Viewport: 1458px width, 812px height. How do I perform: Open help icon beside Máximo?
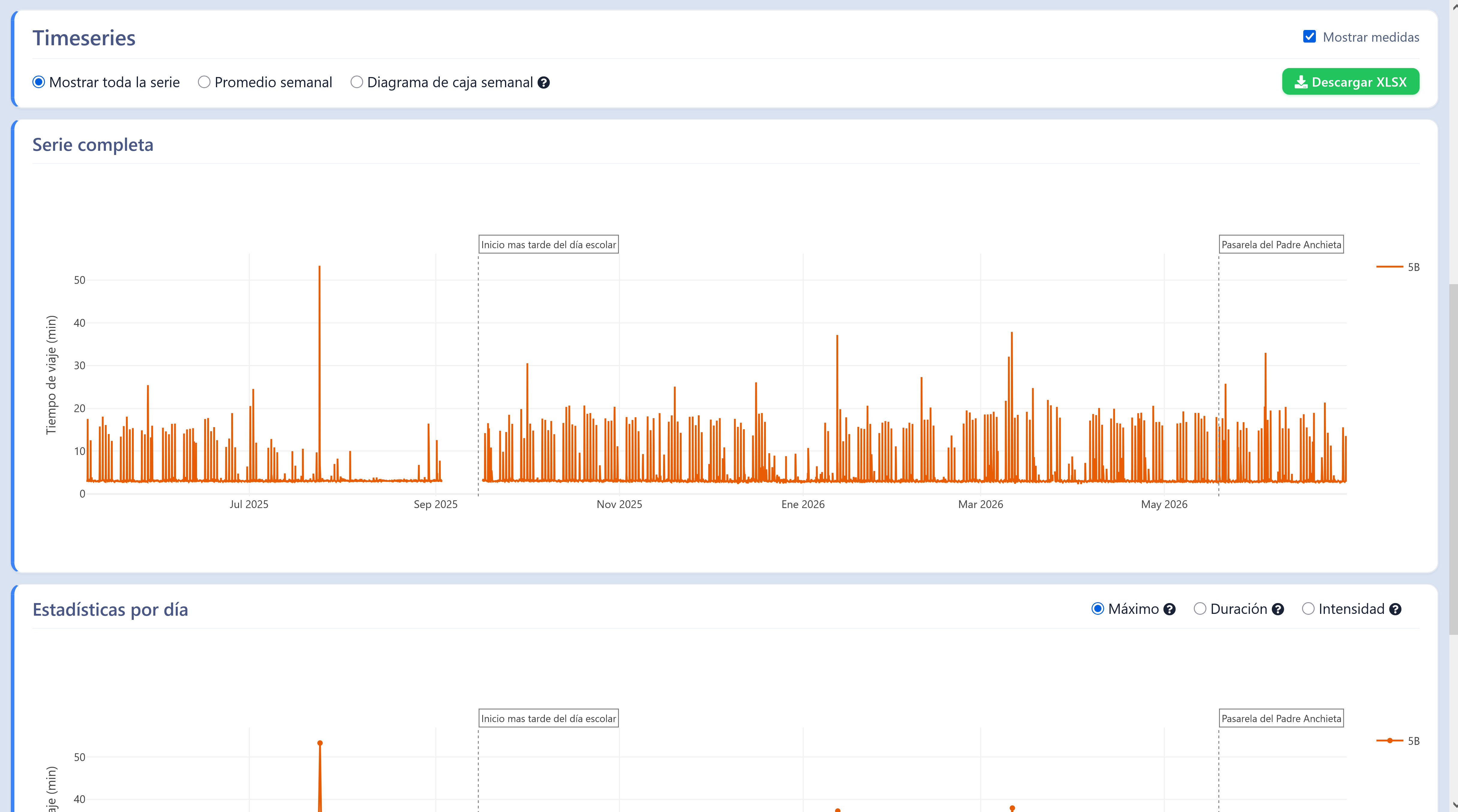tap(1169, 609)
